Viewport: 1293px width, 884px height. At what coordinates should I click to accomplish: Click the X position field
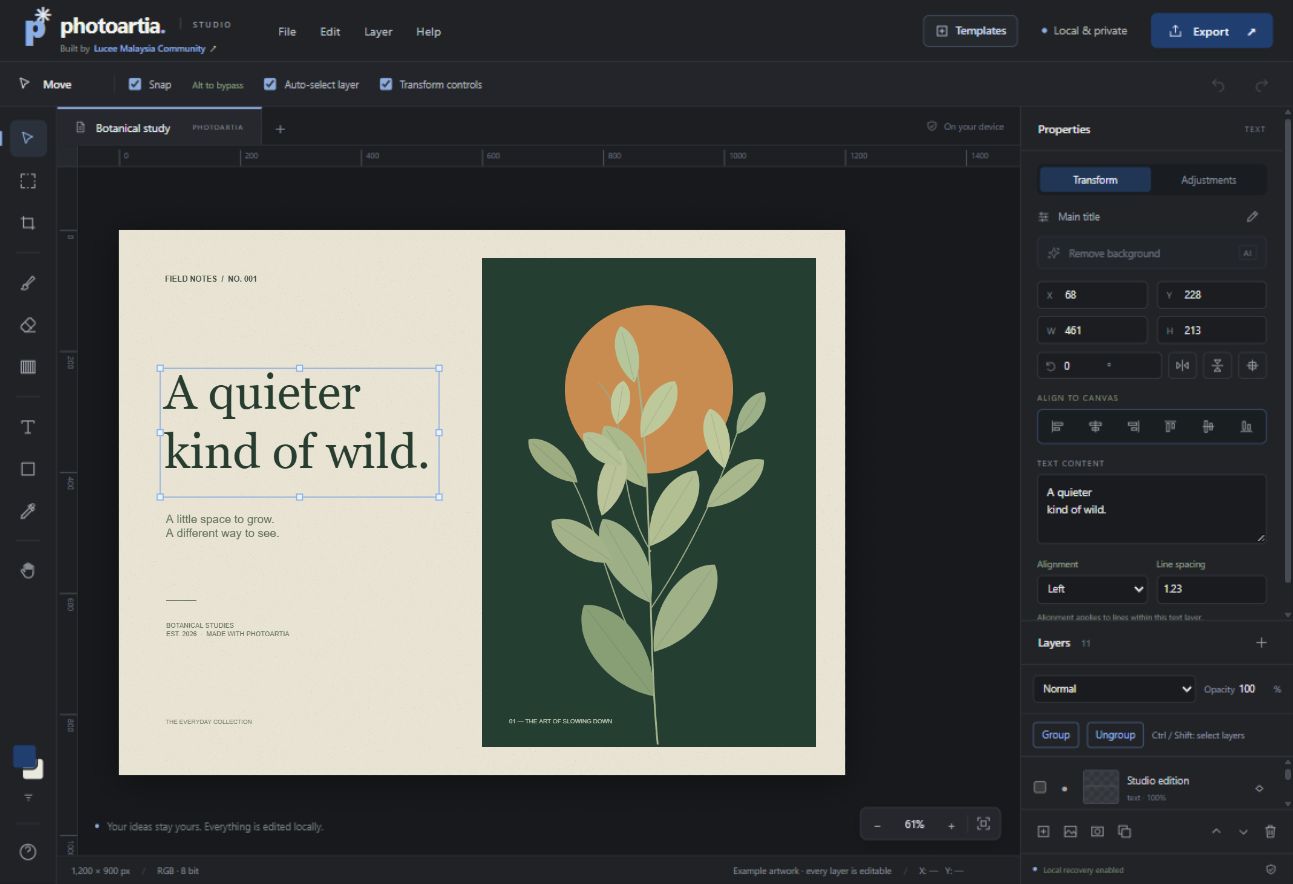point(1092,295)
